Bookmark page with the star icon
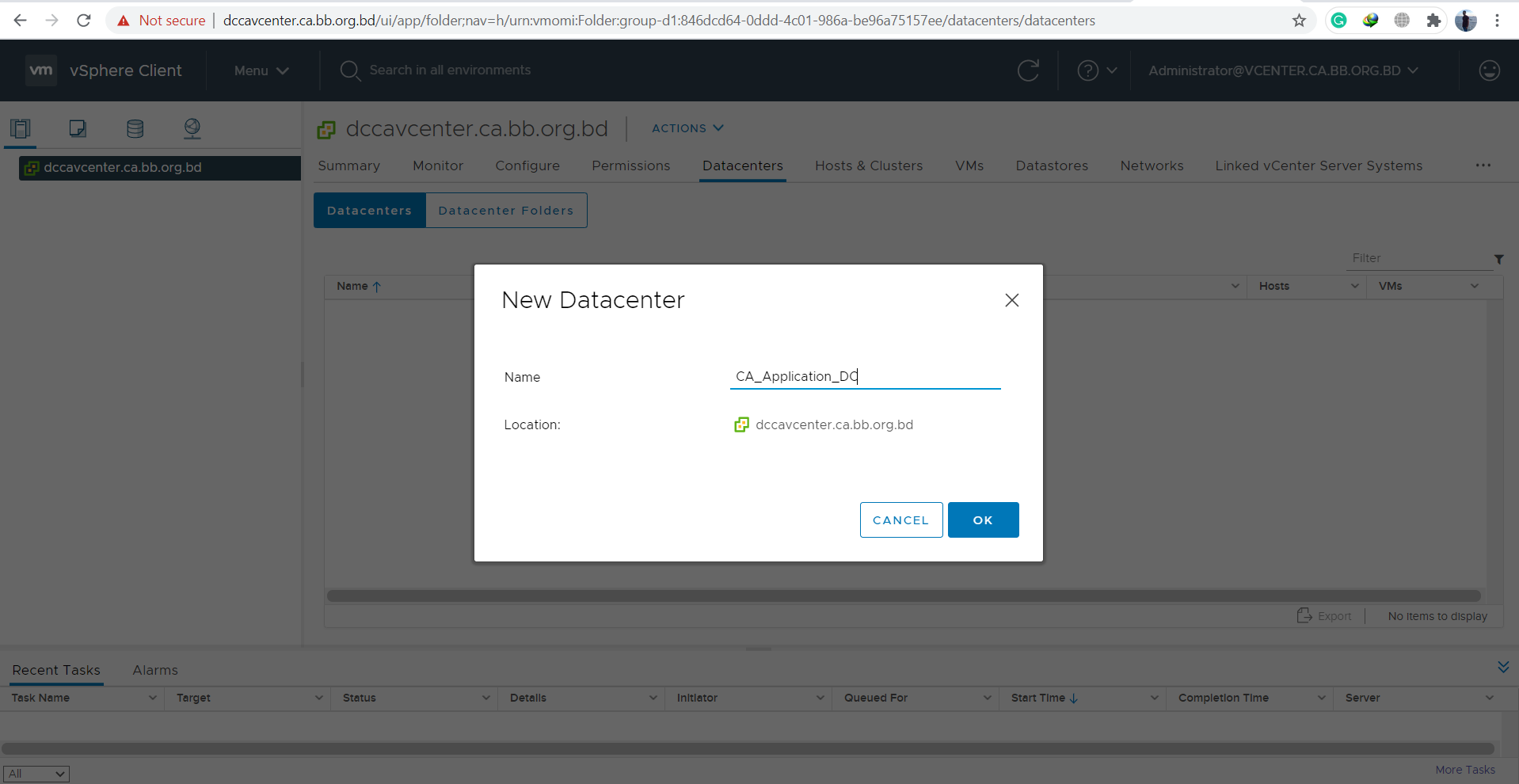 [x=1299, y=21]
